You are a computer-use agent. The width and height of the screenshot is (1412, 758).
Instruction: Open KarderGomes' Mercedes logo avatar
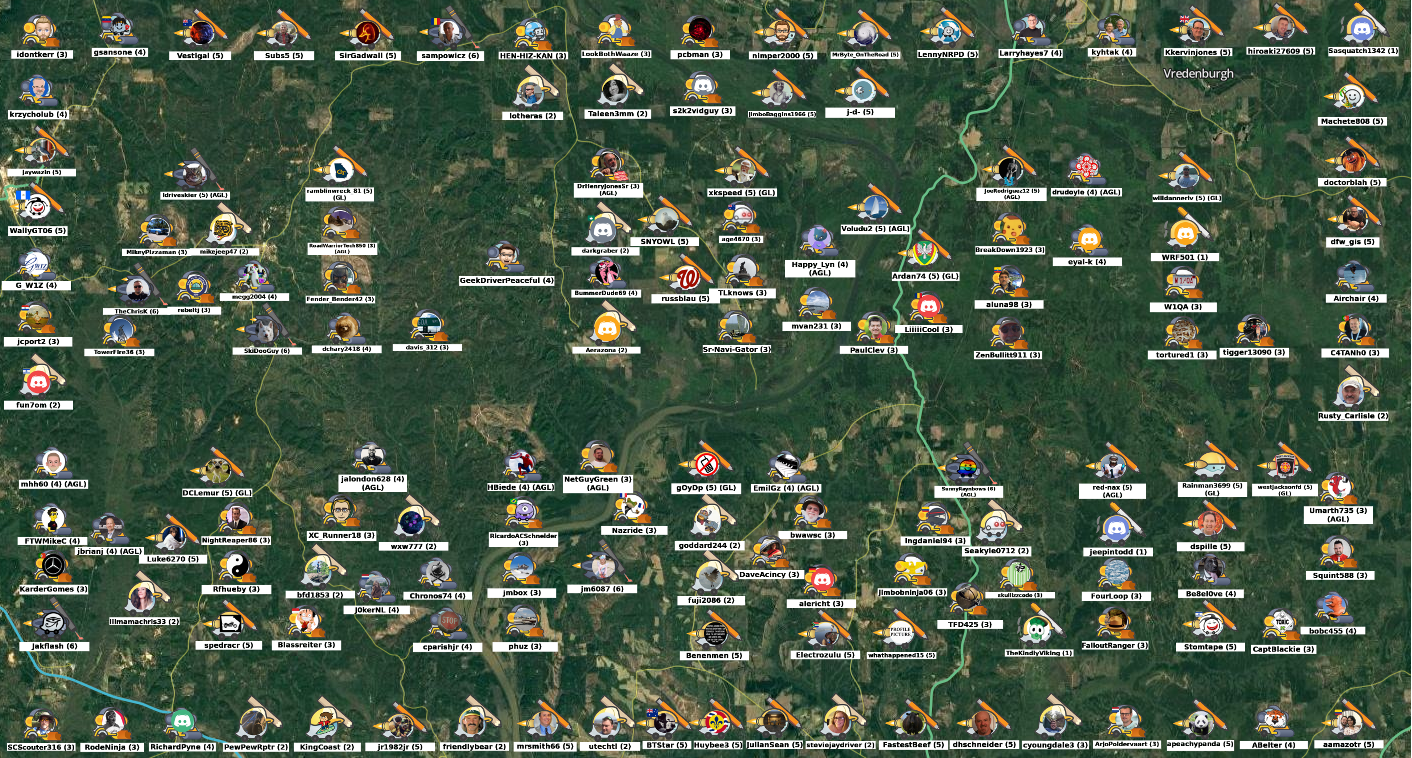pyautogui.click(x=52, y=566)
